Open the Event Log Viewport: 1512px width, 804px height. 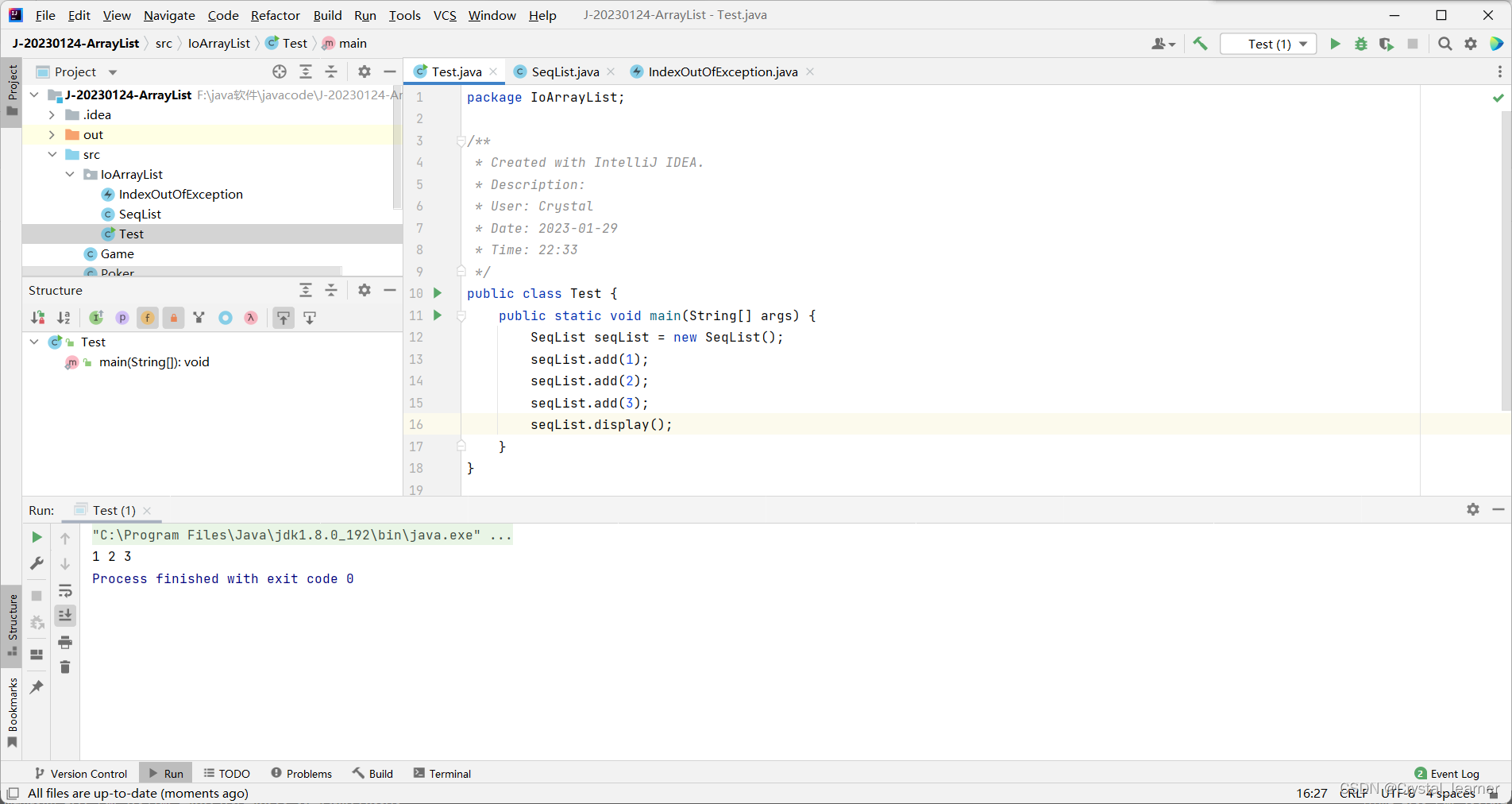1447,773
